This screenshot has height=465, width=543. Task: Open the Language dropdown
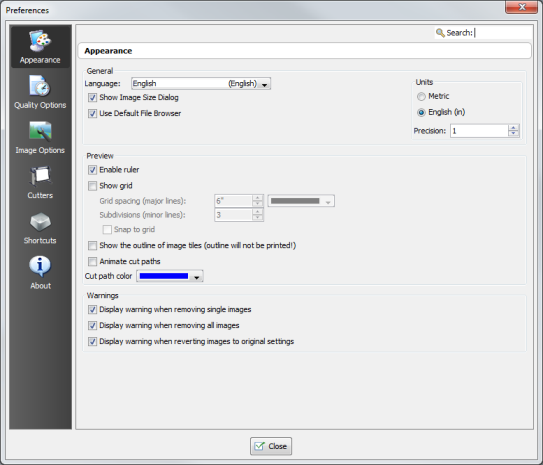pos(201,83)
